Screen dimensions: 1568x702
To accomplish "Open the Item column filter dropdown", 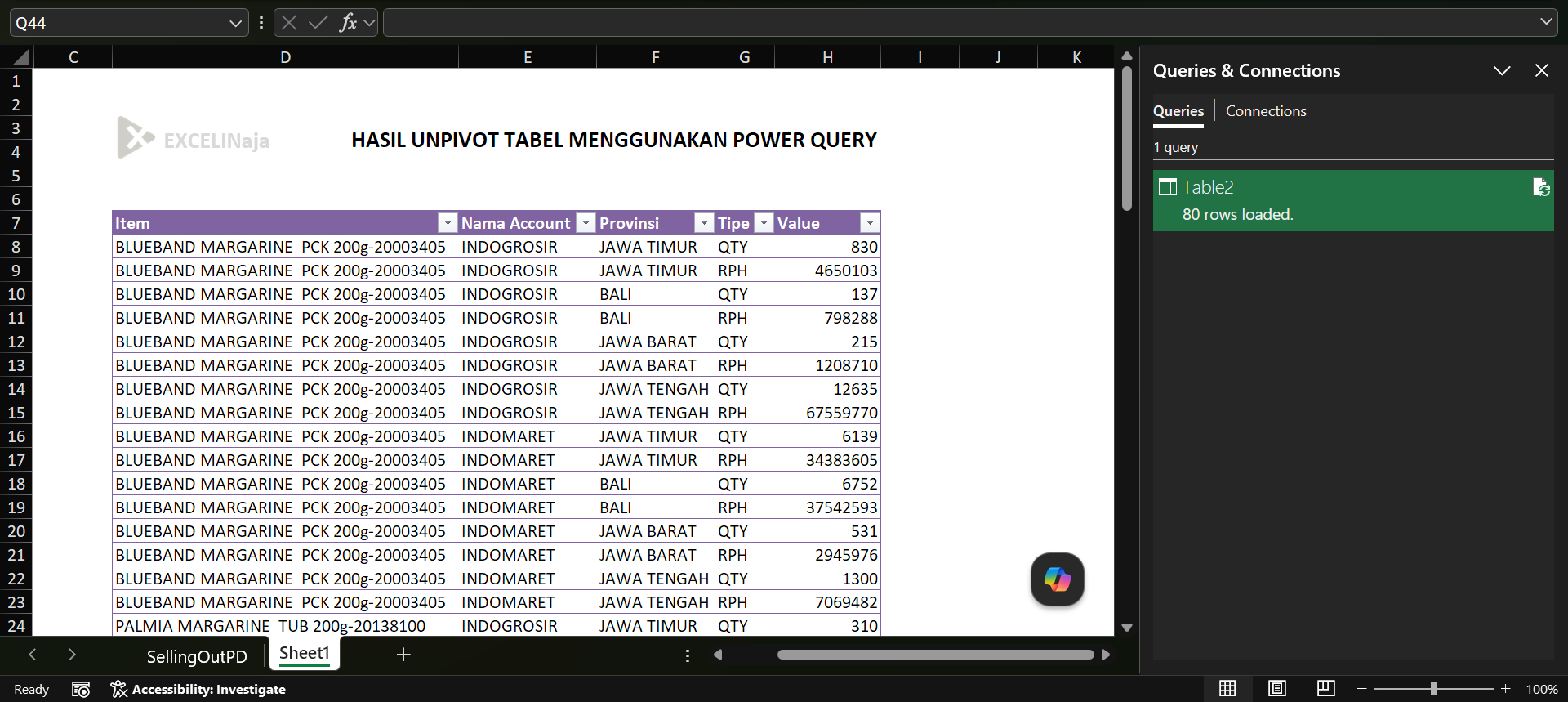I will pyautogui.click(x=448, y=222).
